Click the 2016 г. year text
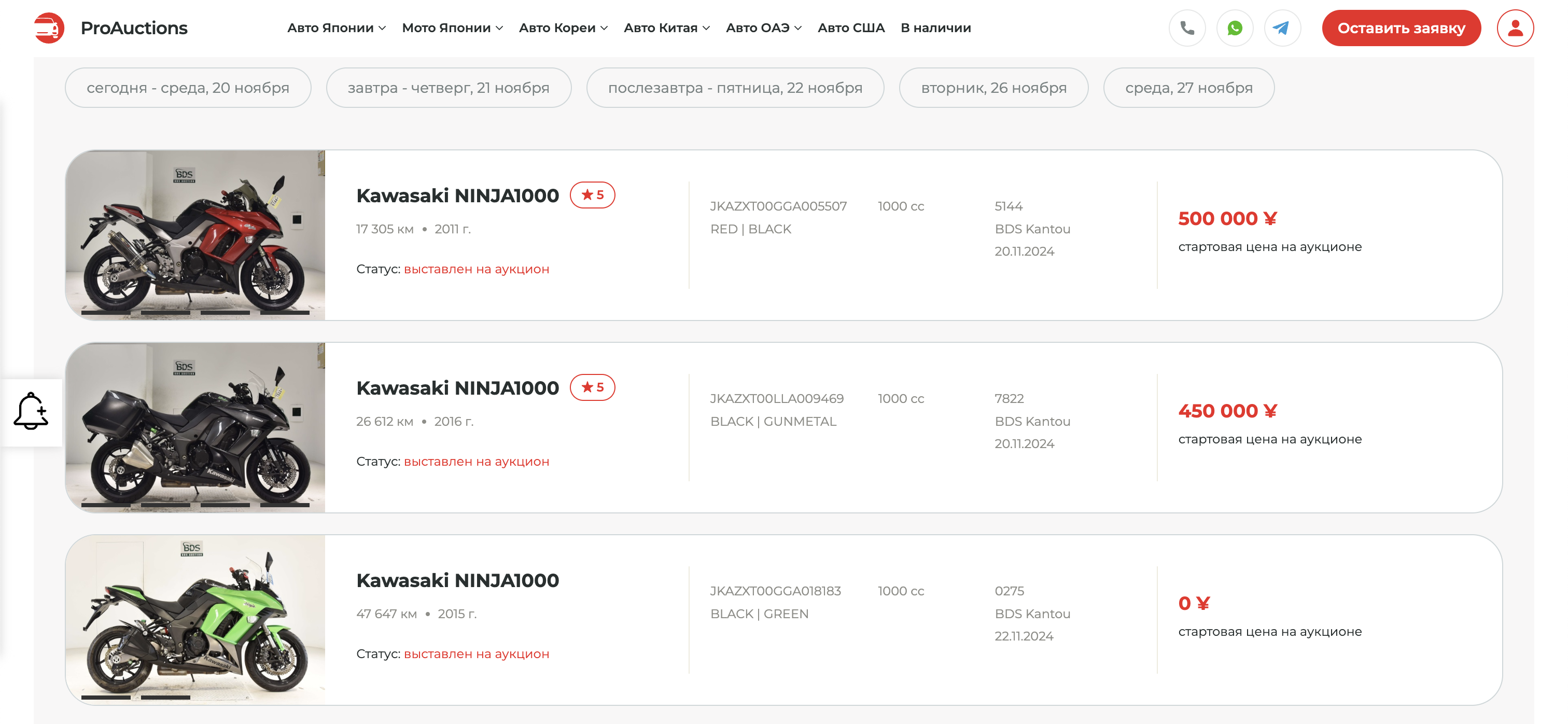 pos(454,421)
